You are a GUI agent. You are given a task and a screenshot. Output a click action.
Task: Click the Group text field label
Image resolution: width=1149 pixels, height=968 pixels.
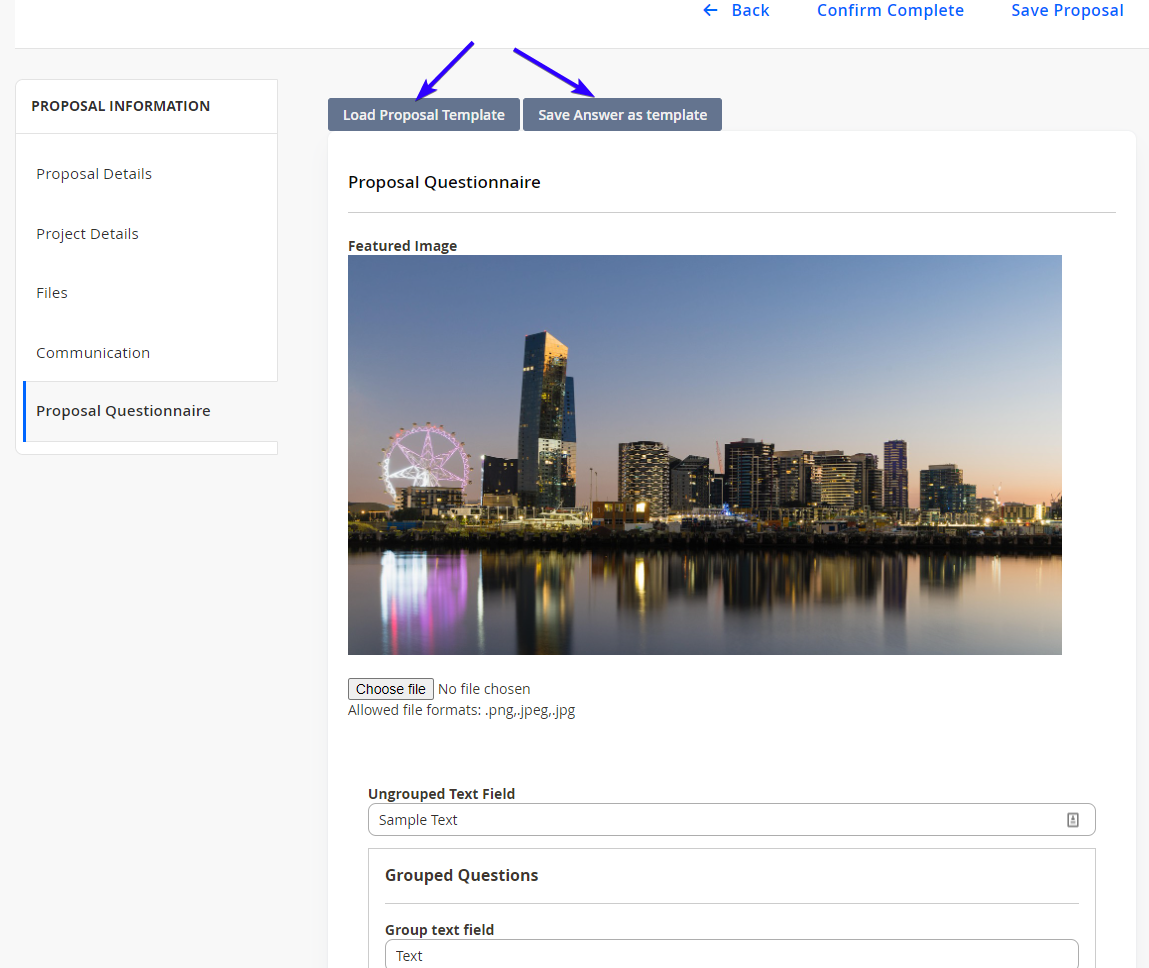440,930
